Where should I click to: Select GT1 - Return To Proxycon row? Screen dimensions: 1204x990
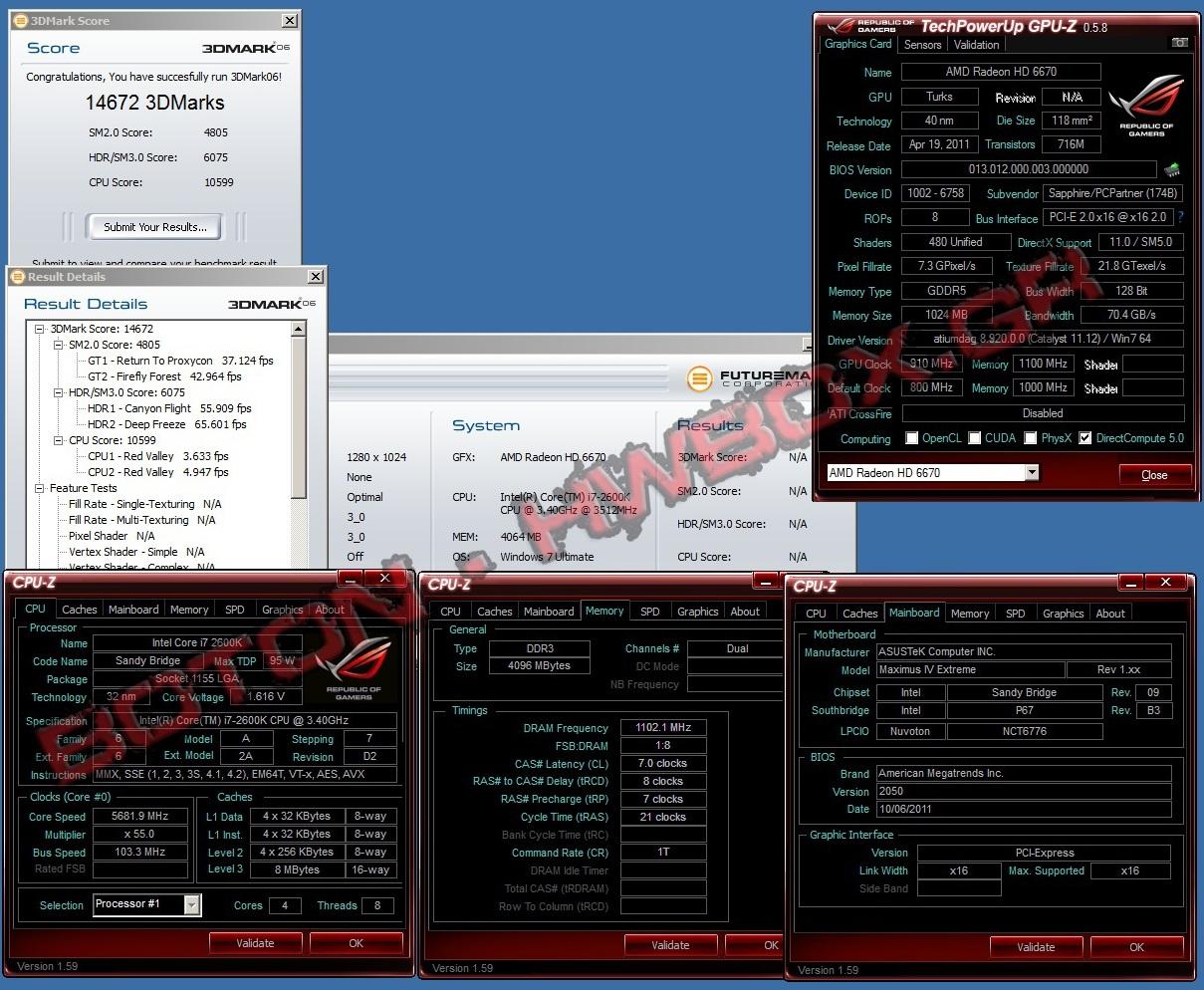(180, 361)
